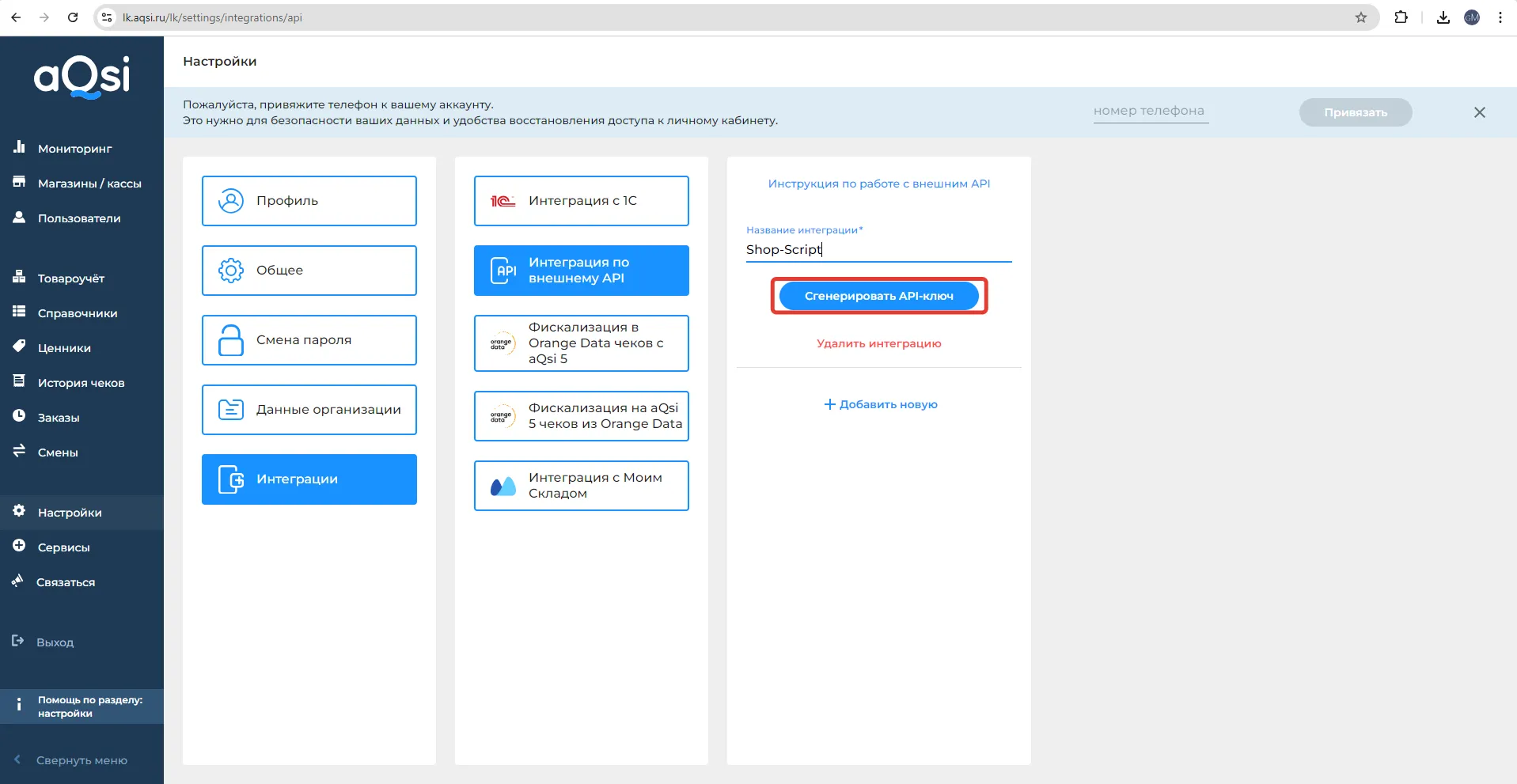Click the Смена пароля lock icon
The image size is (1517, 784).
(230, 340)
